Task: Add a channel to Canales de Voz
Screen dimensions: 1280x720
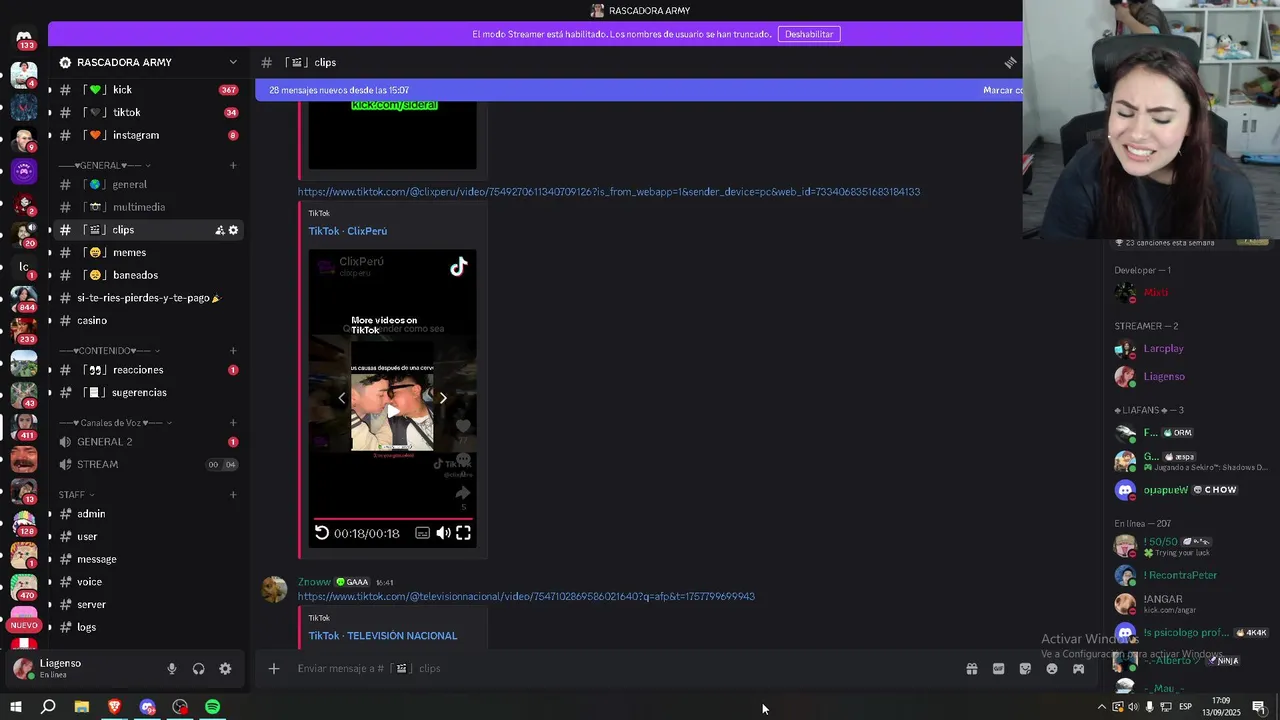Action: coord(233,423)
